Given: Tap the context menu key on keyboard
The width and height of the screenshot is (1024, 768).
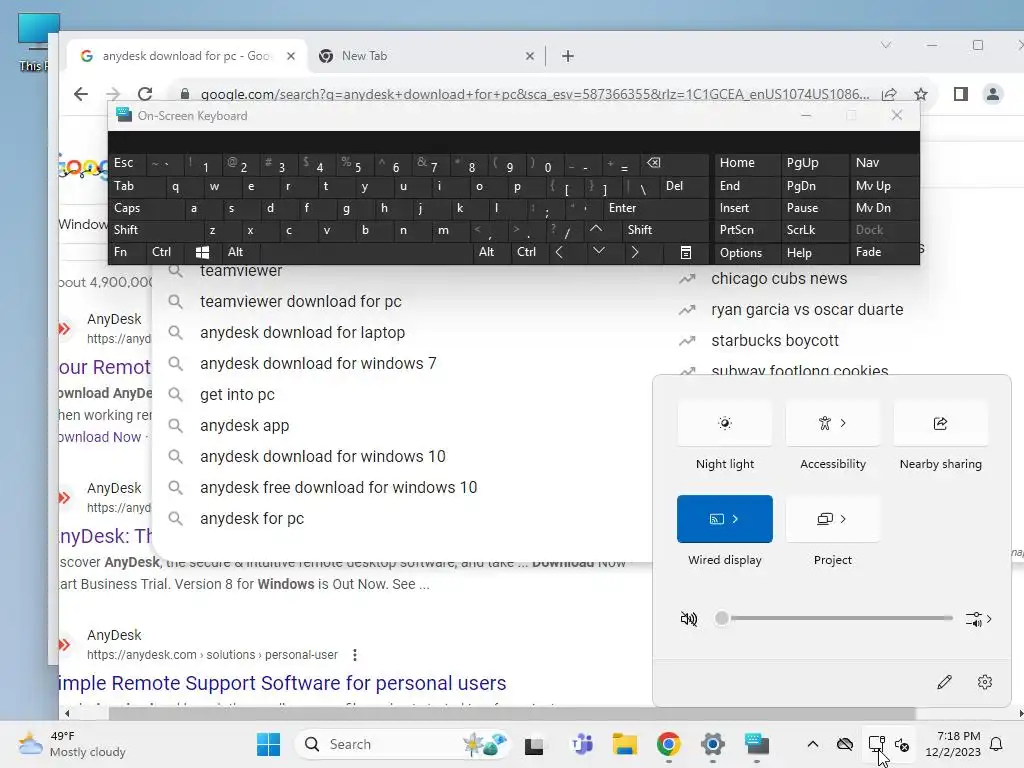Looking at the screenshot, I should pos(686,252).
